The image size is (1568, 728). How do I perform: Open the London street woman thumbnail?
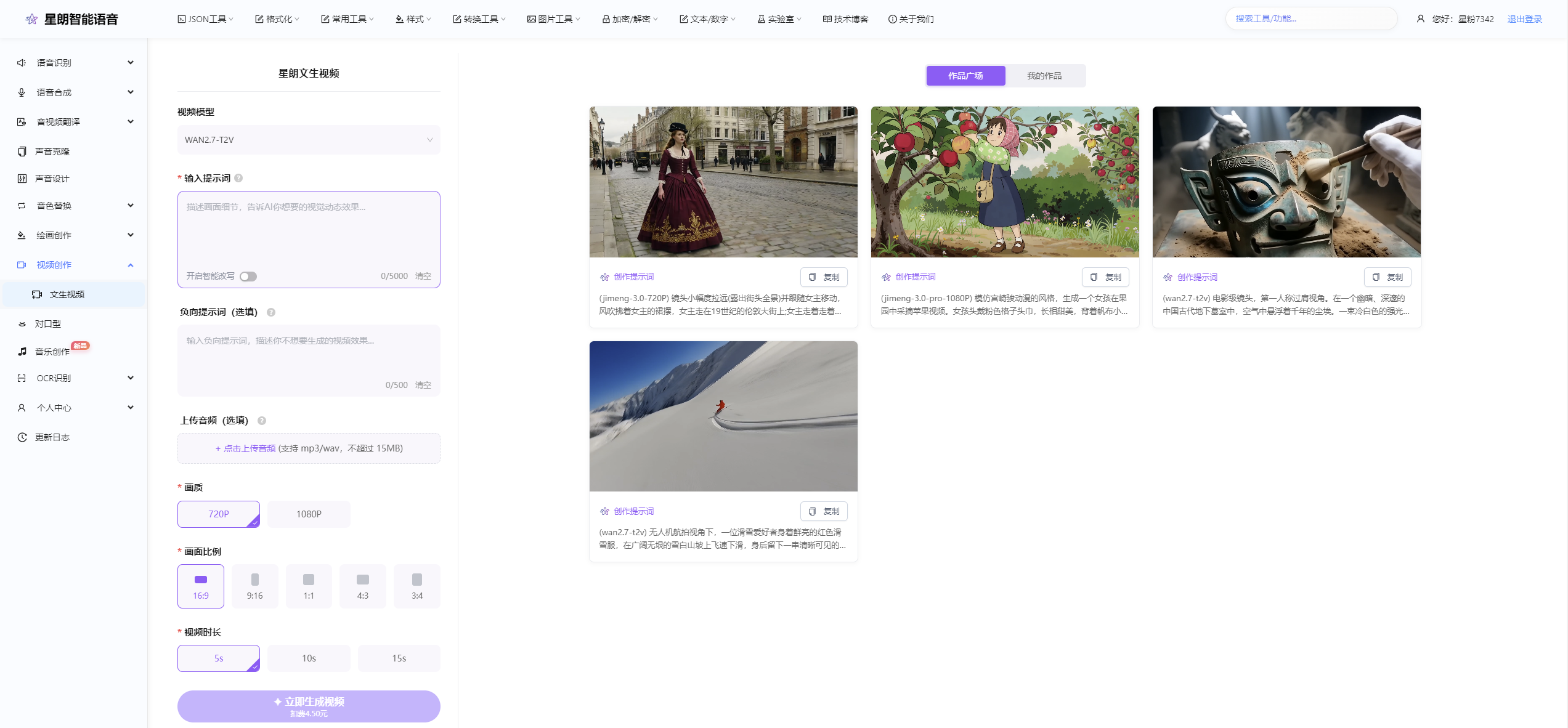click(x=723, y=182)
